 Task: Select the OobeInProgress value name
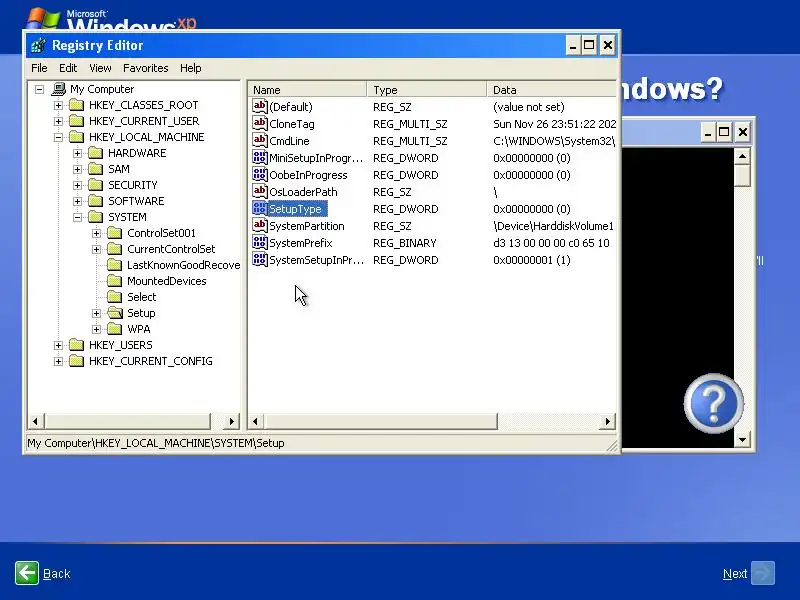click(308, 175)
